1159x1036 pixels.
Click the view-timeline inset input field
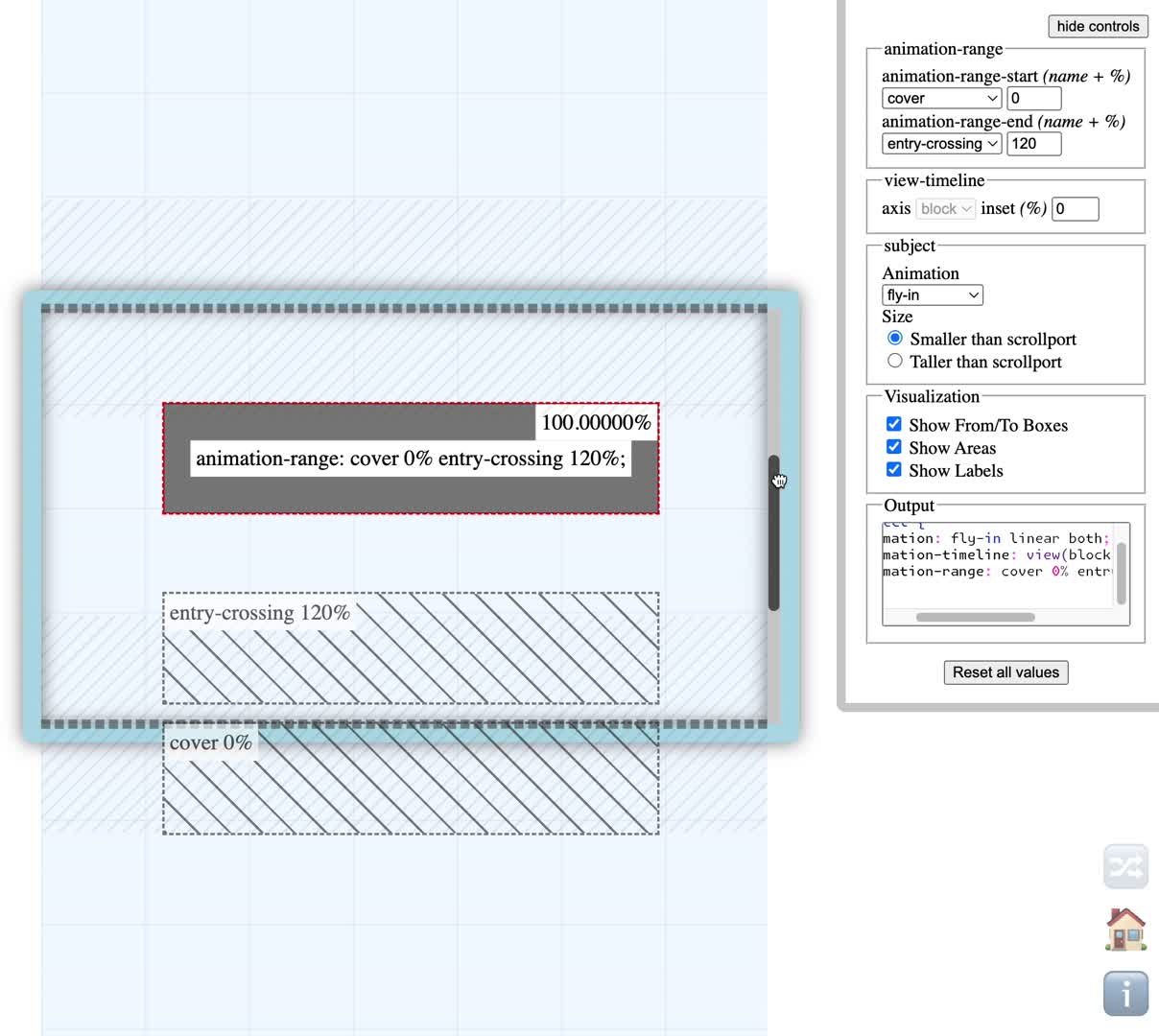[1075, 209]
